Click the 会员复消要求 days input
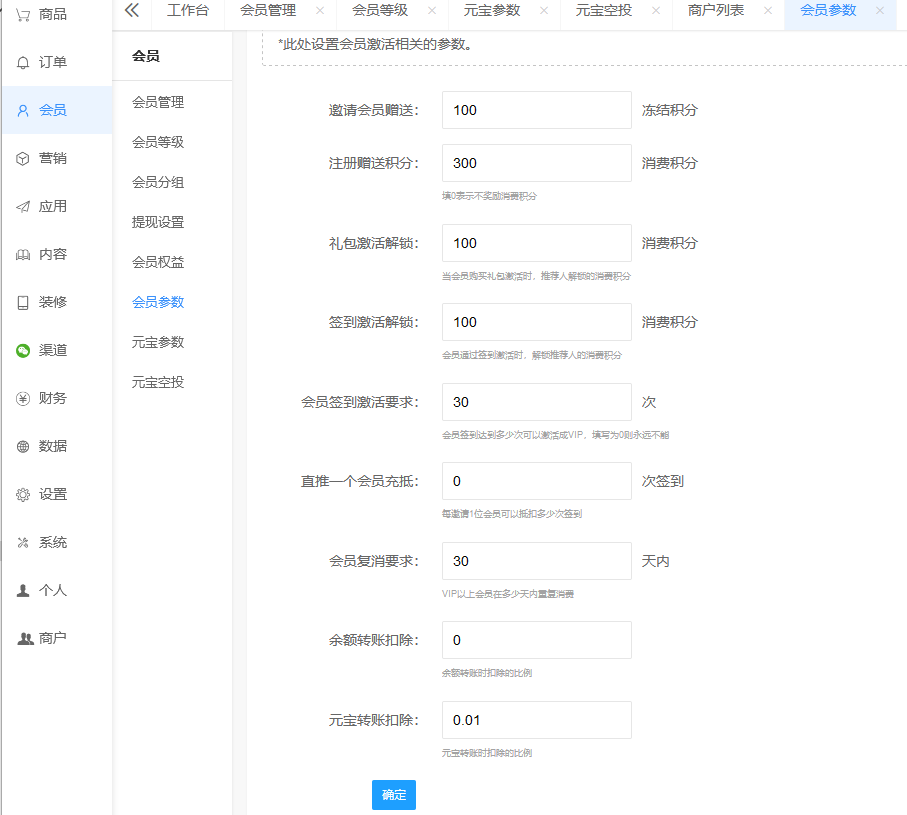The image size is (907, 815). point(536,561)
